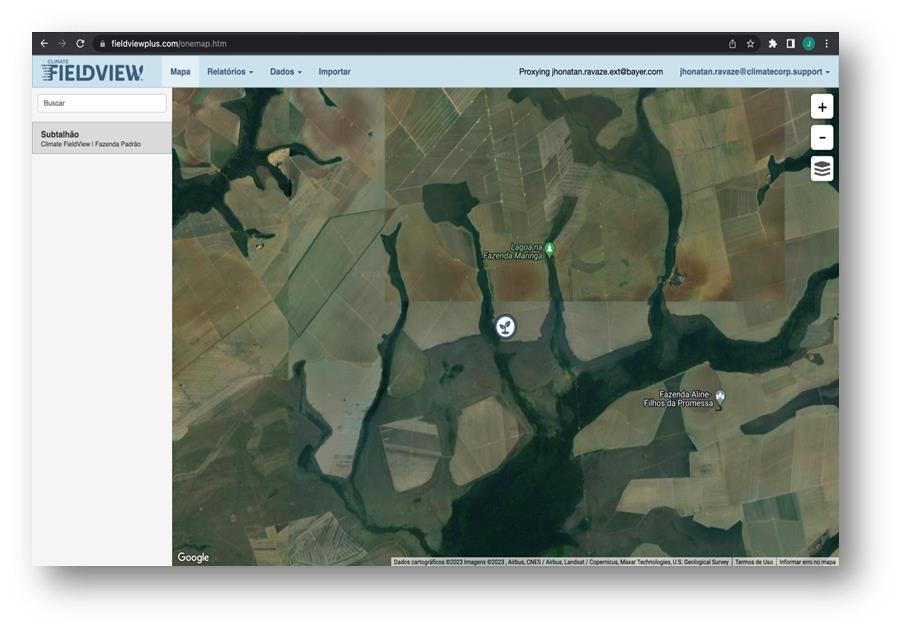Click the Climate FieldView logo

pyautogui.click(x=93, y=72)
